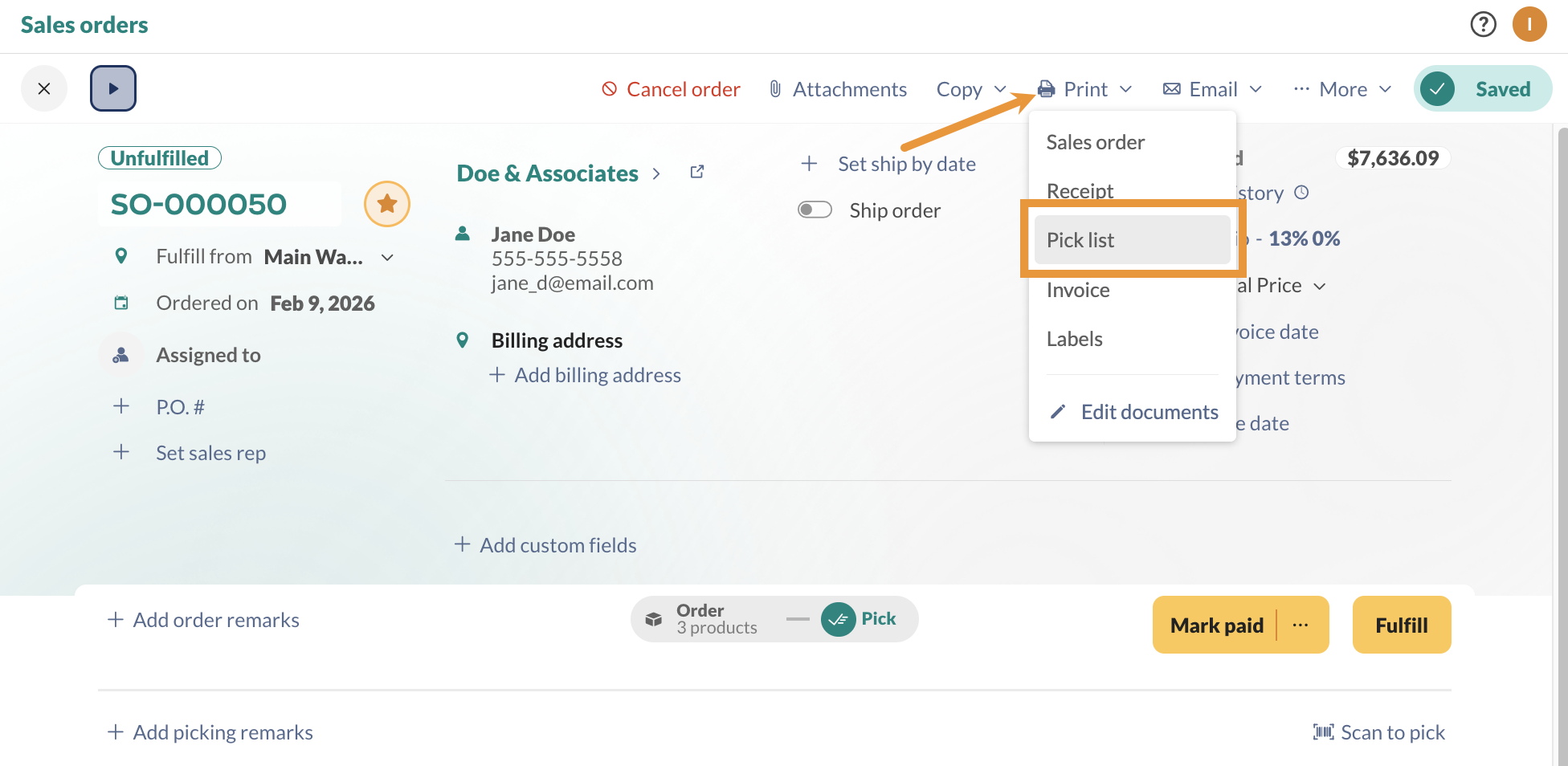Open Doe & Associates in new window via external link icon
Image resolution: width=1568 pixels, height=766 pixels.
pos(696,171)
